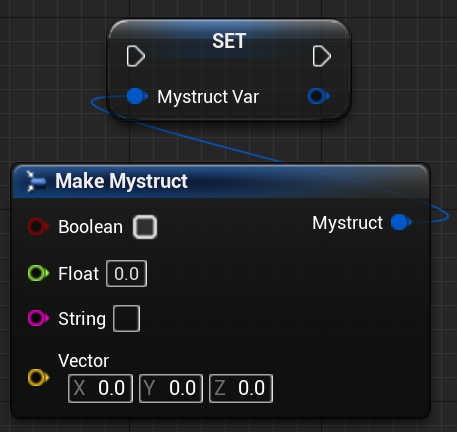Toggle the Boolean checkbox
The width and height of the screenshot is (457, 432).
click(145, 227)
